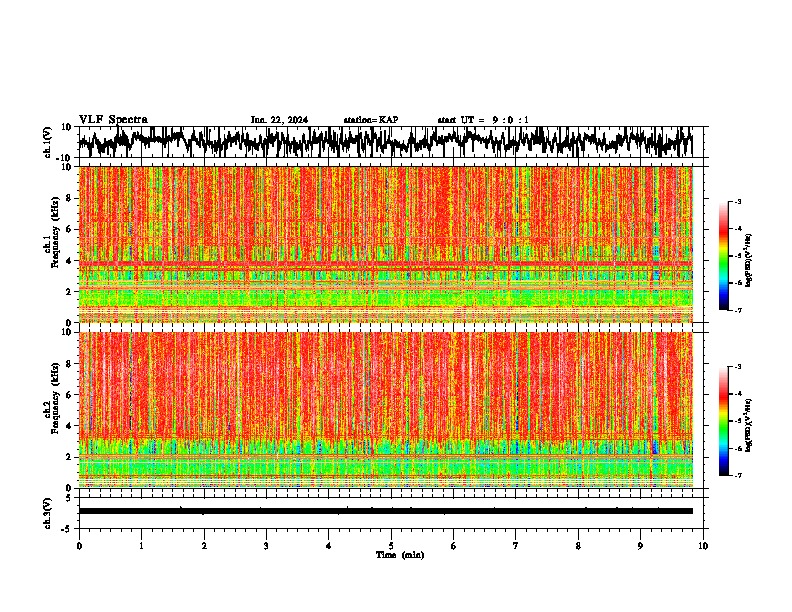Click the ch.3 black voltage trace
This screenshot has height=612, width=792.
pyautogui.click(x=385, y=511)
